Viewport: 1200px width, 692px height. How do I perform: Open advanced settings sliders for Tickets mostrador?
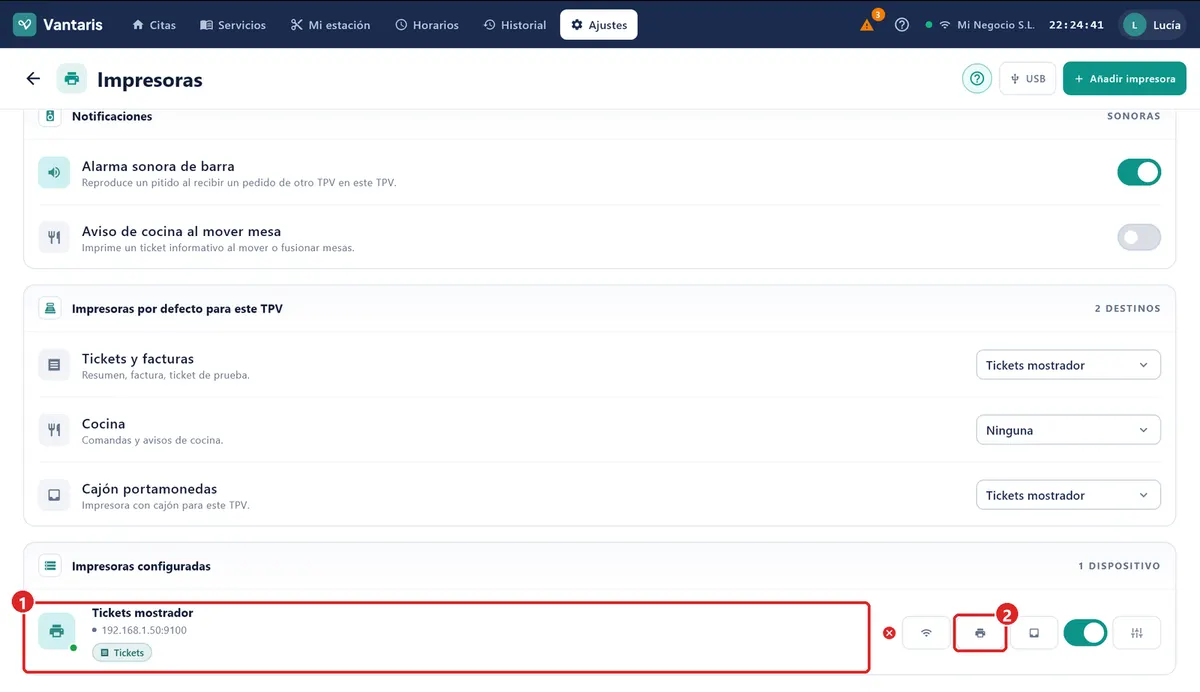click(x=1137, y=633)
